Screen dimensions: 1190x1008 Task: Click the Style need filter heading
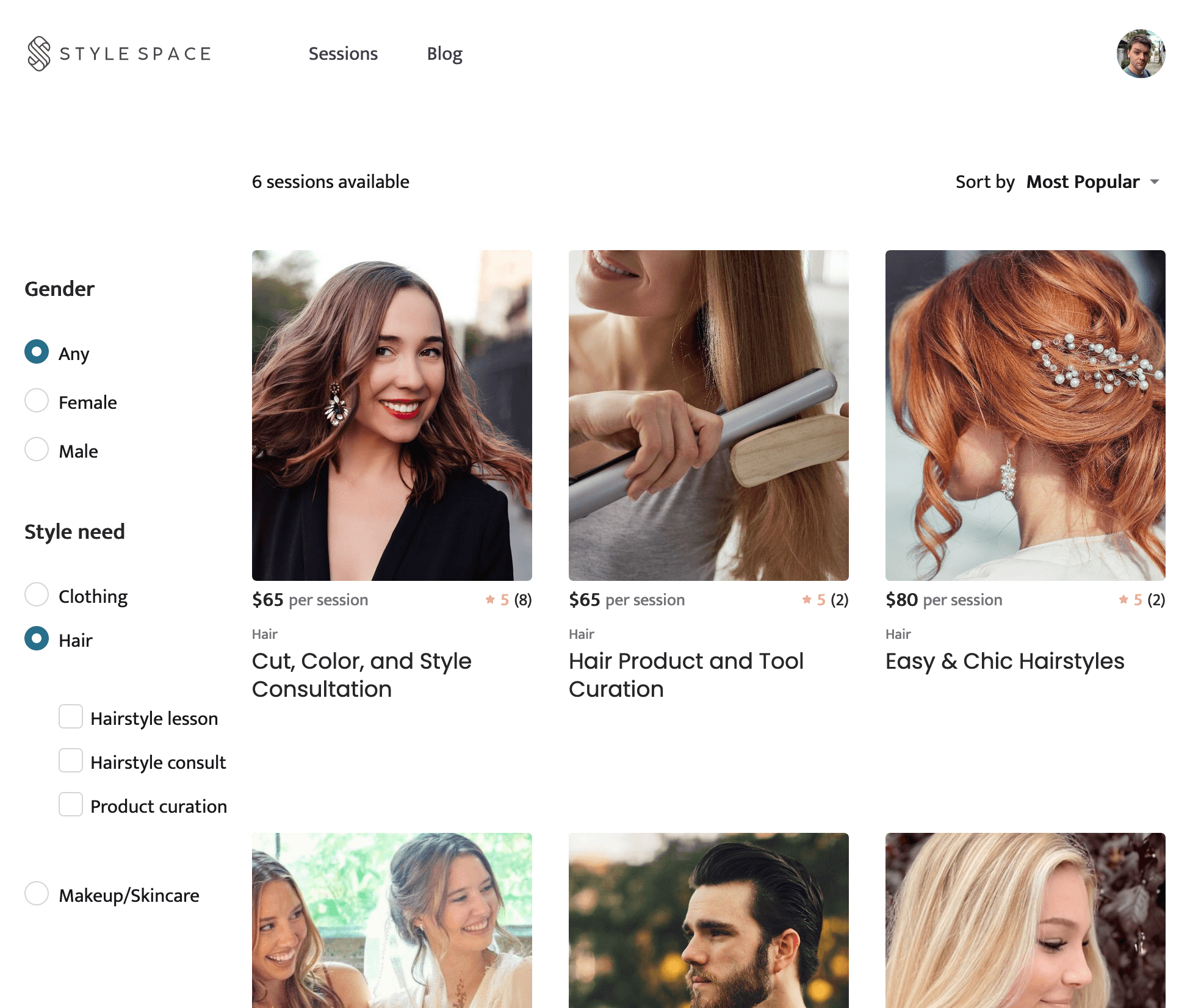[x=74, y=531]
